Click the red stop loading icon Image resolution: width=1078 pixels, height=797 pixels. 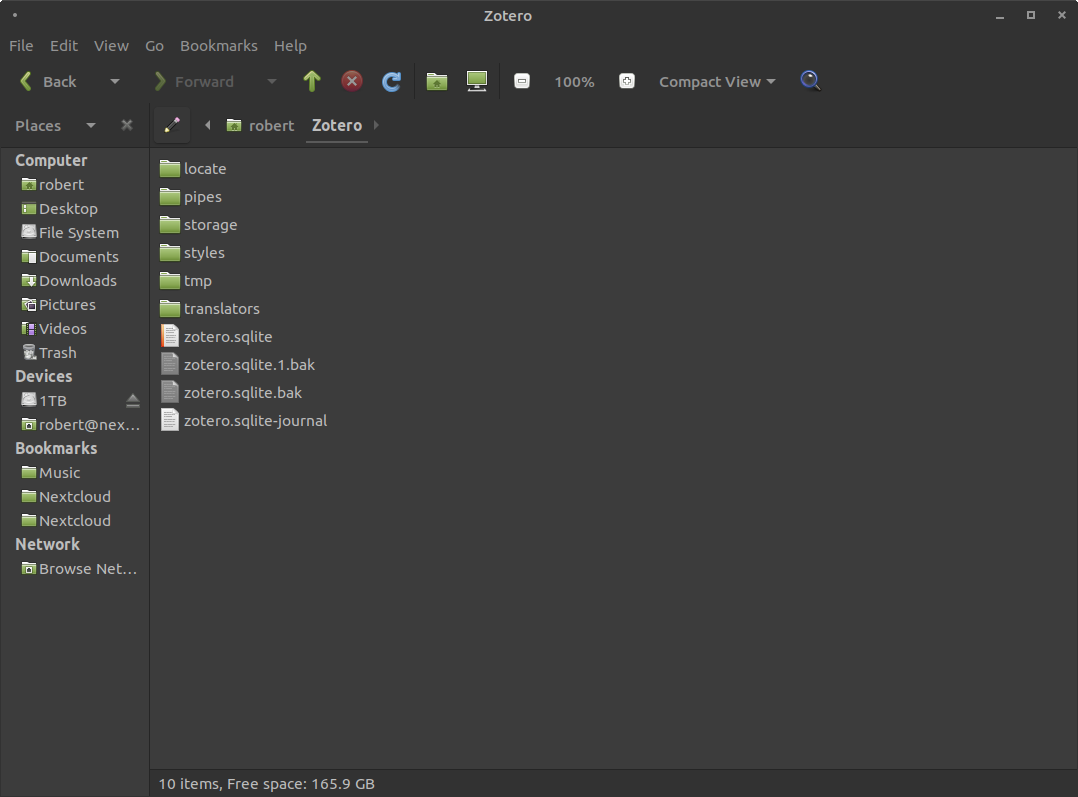351,81
